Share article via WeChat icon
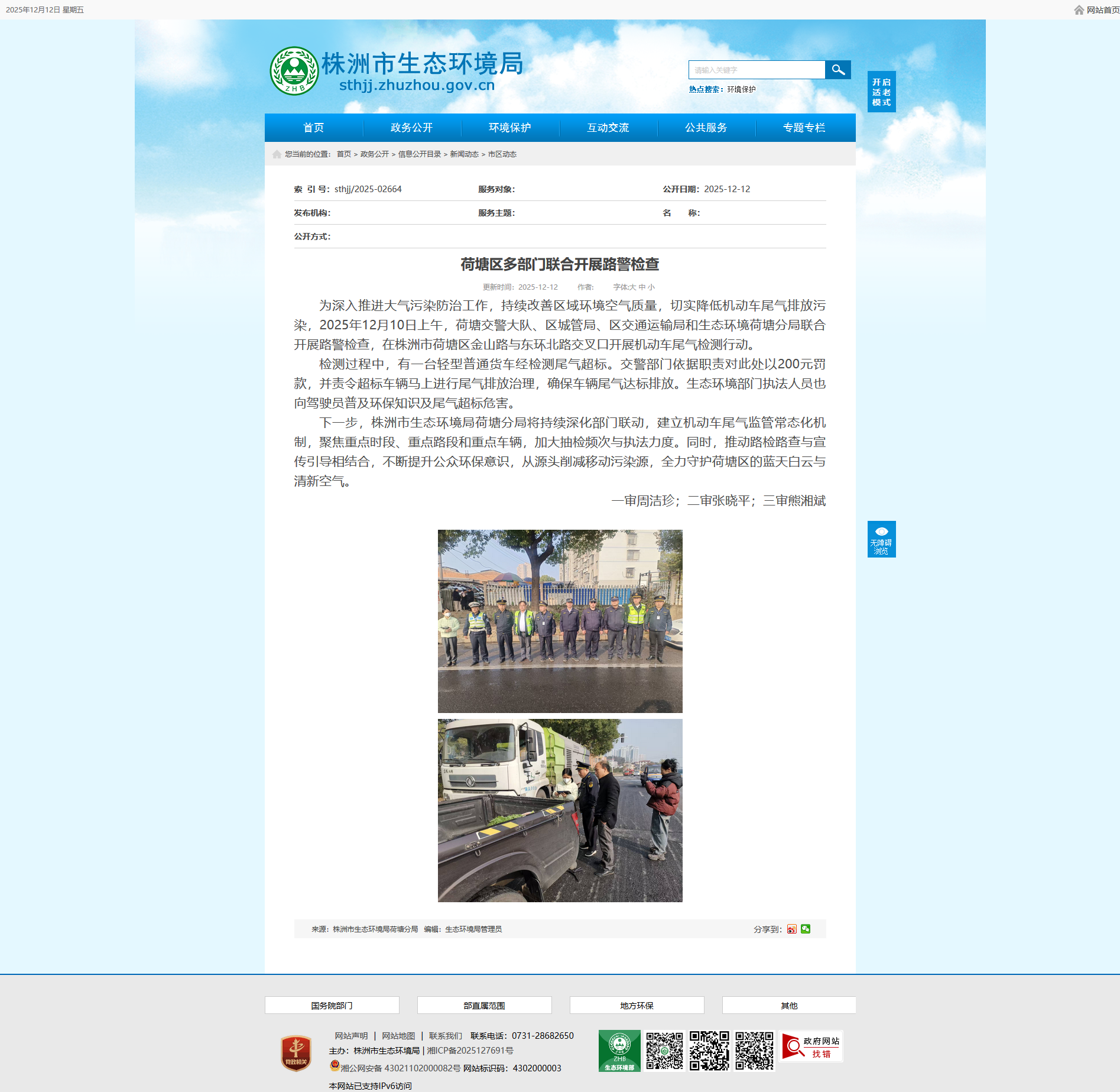The width and height of the screenshot is (1120, 1092). [806, 929]
